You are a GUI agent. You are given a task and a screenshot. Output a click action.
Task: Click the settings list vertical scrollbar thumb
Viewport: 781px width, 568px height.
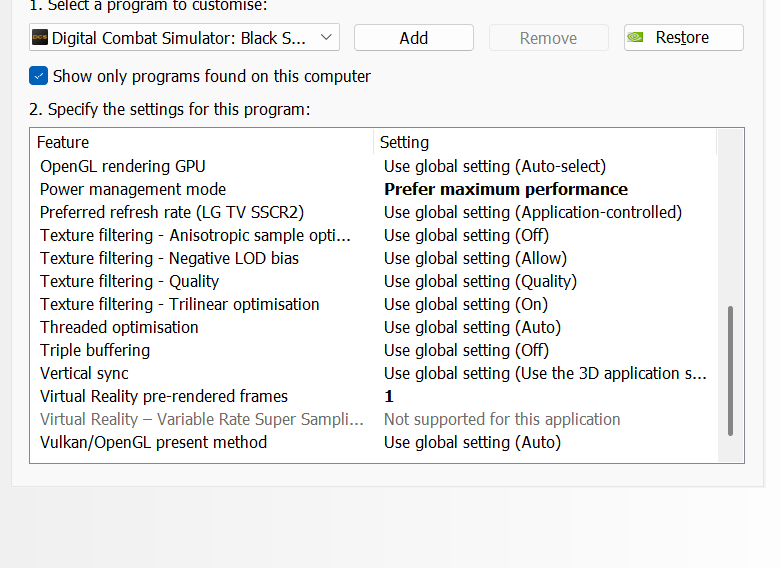coord(730,370)
